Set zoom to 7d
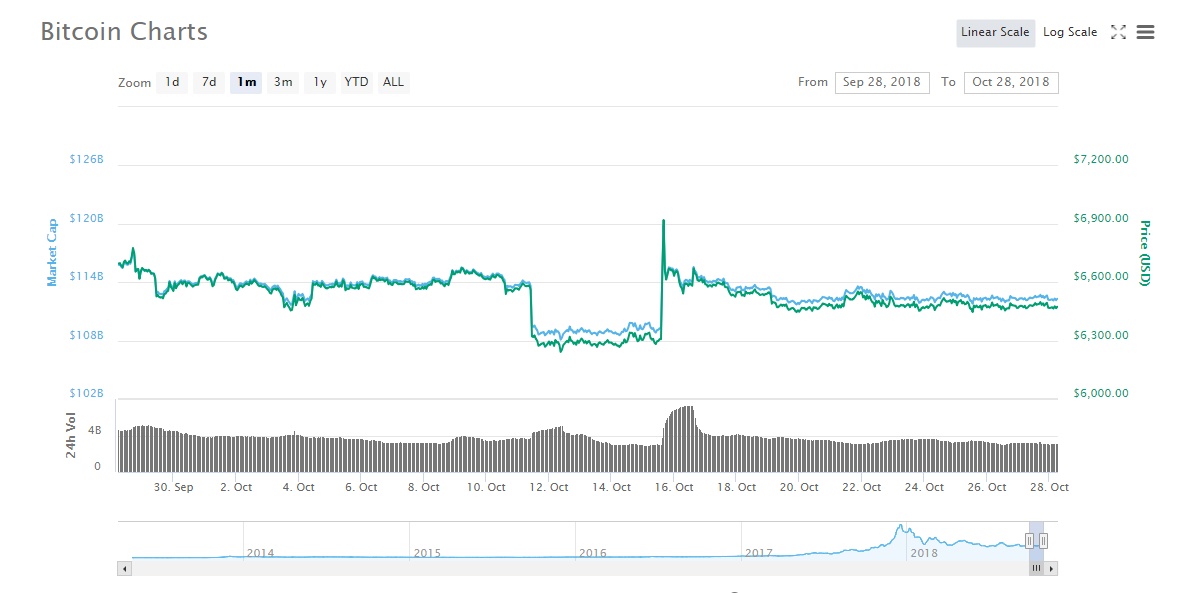Screen dimensions: 1190x593 pyautogui.click(x=209, y=82)
